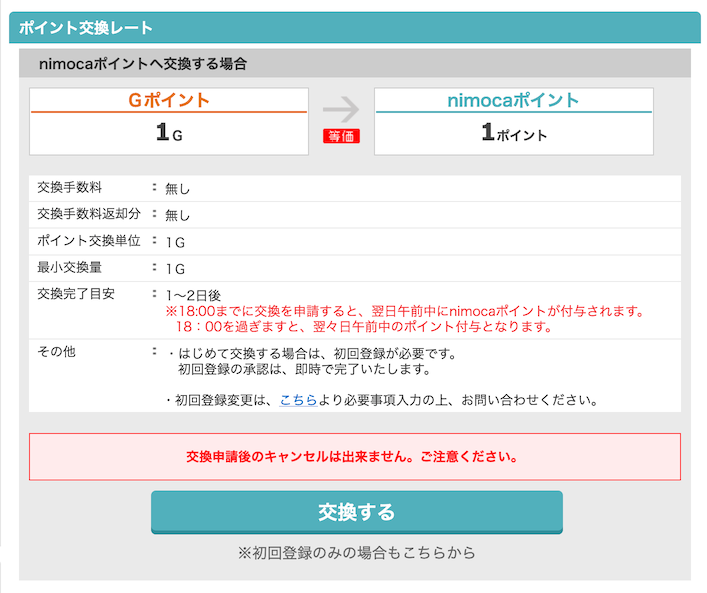Screen dimensions: 707x593
Task: Click the 1〜2日後 value
Action: click(193, 295)
